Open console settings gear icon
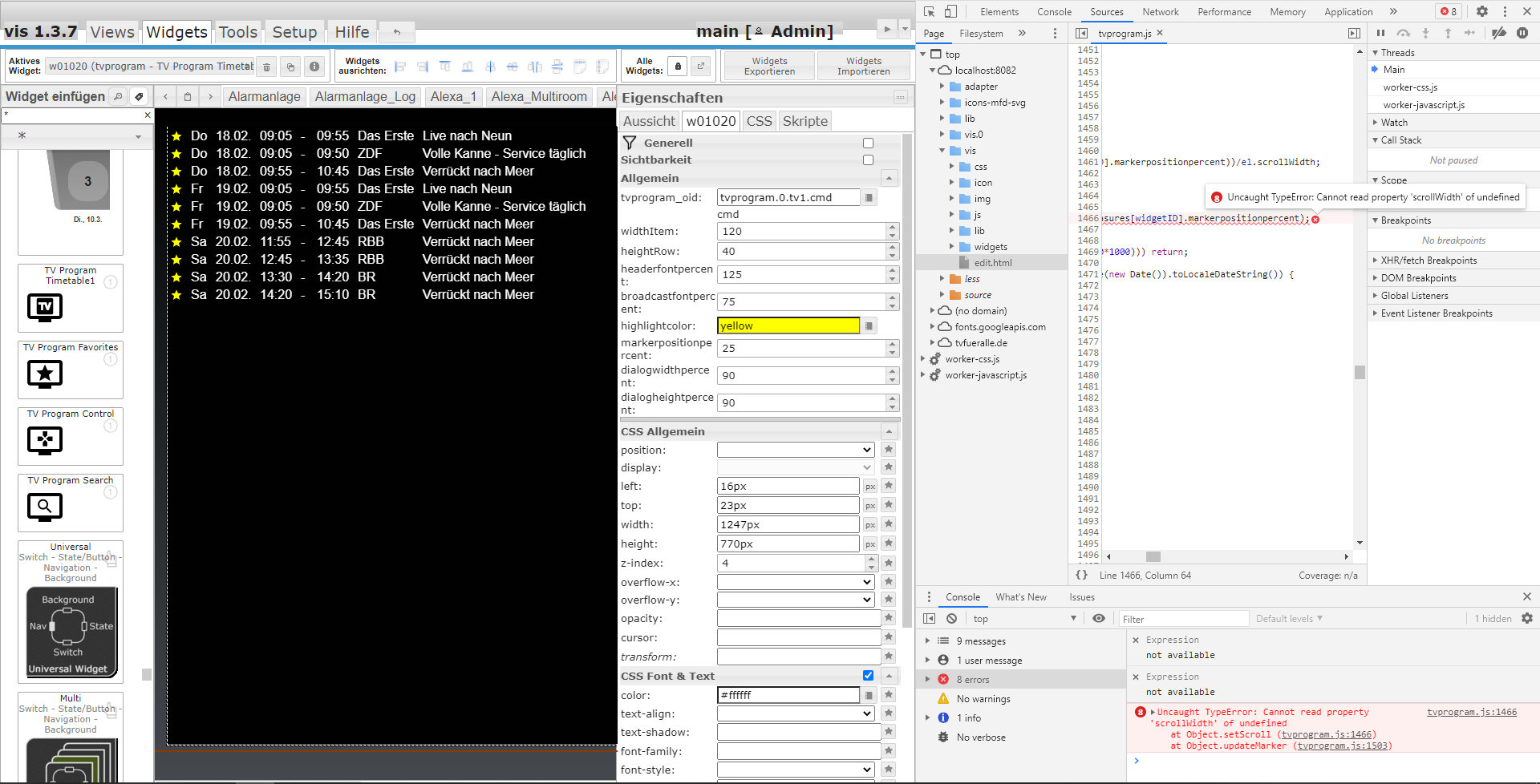Viewport: 1540px width, 784px height. [x=1527, y=618]
